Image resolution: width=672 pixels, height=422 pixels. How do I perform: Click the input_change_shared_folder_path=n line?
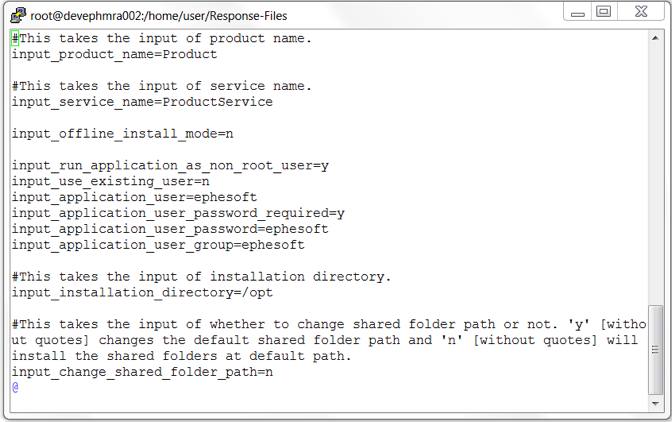[142, 372]
